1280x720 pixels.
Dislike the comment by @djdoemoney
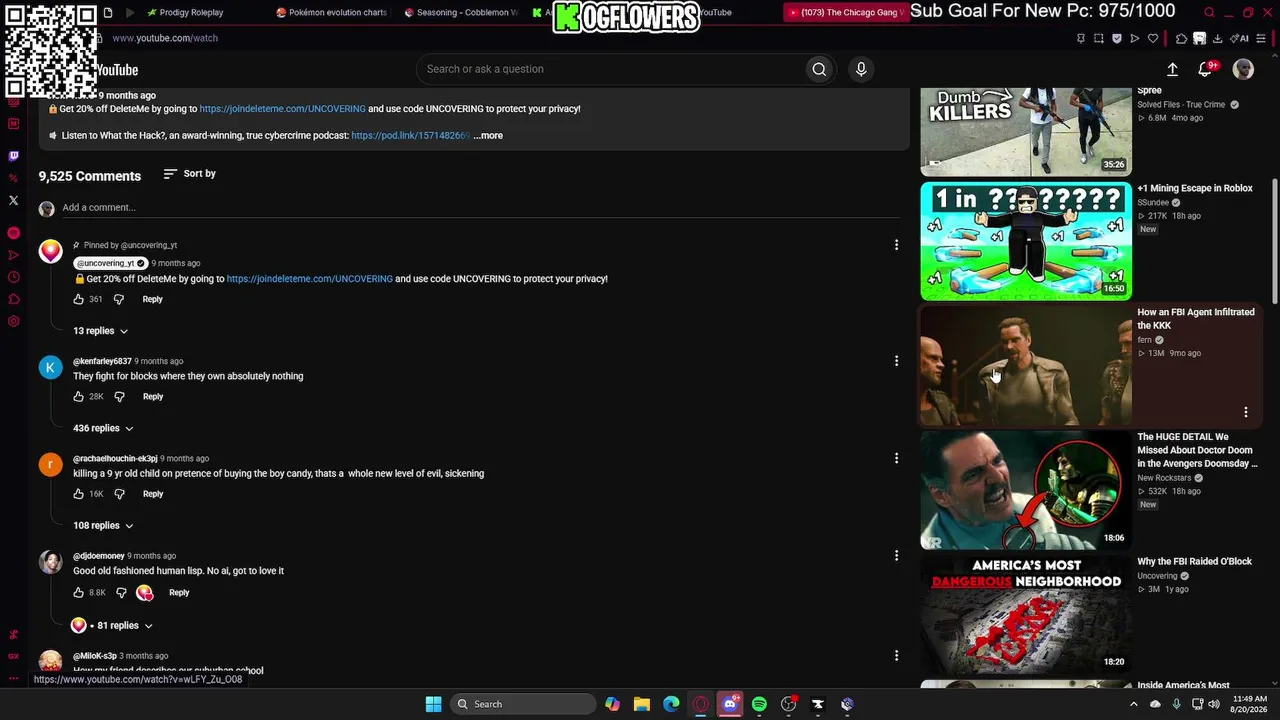[121, 593]
